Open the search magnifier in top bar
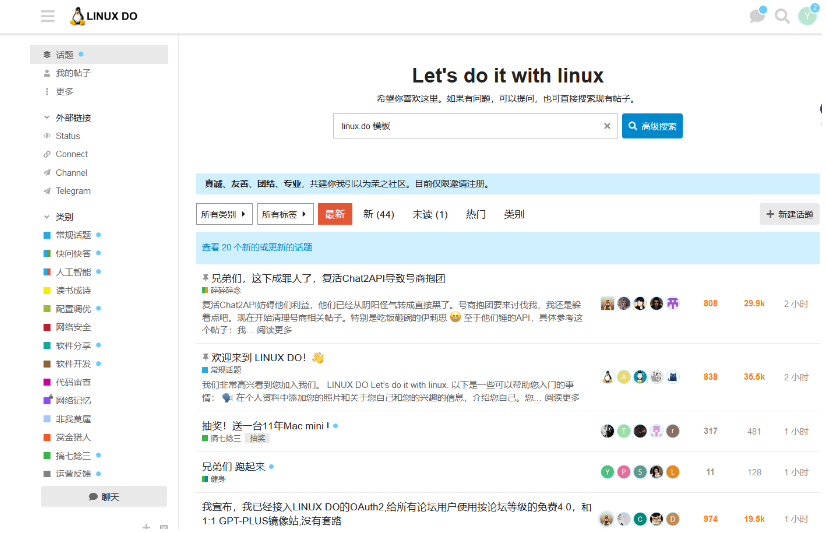Image resolution: width=826 pixels, height=533 pixels. pyautogui.click(x=782, y=16)
